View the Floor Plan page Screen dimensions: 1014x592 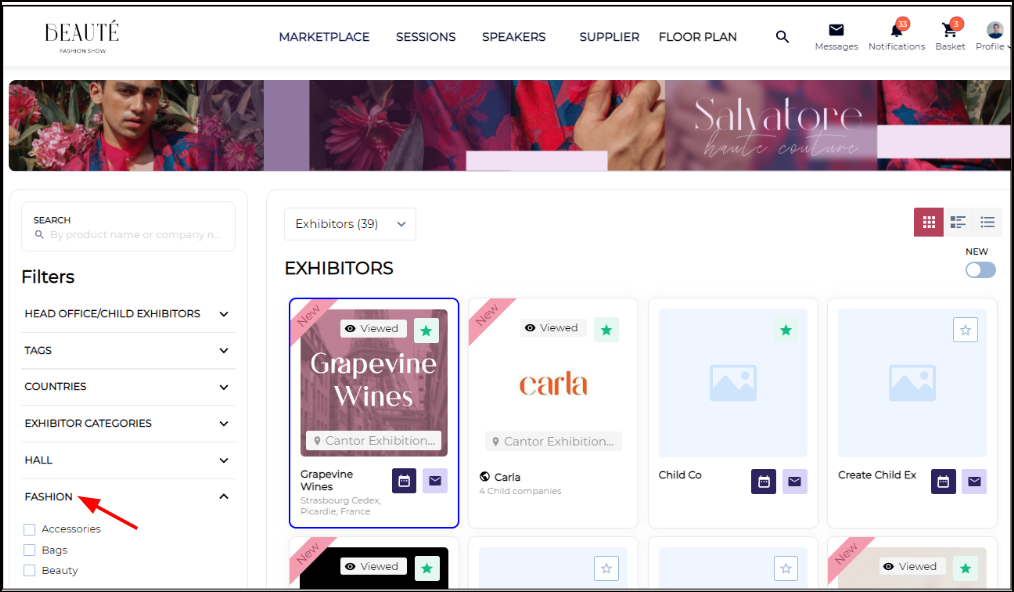698,37
